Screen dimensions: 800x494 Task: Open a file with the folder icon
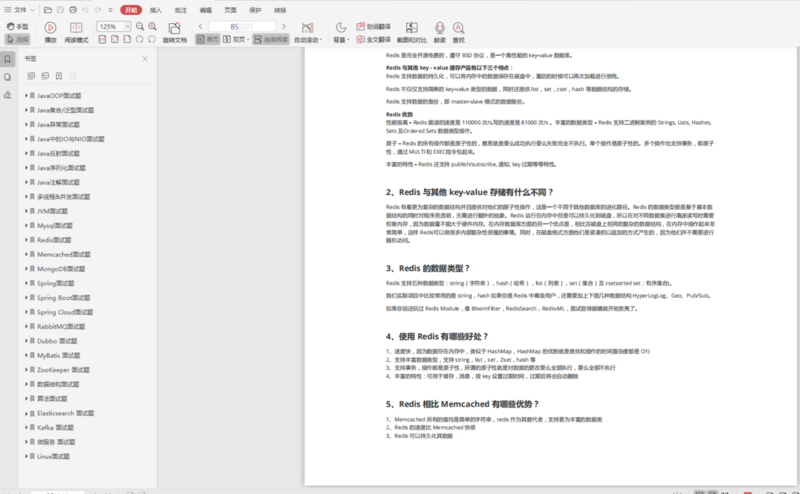[47, 10]
